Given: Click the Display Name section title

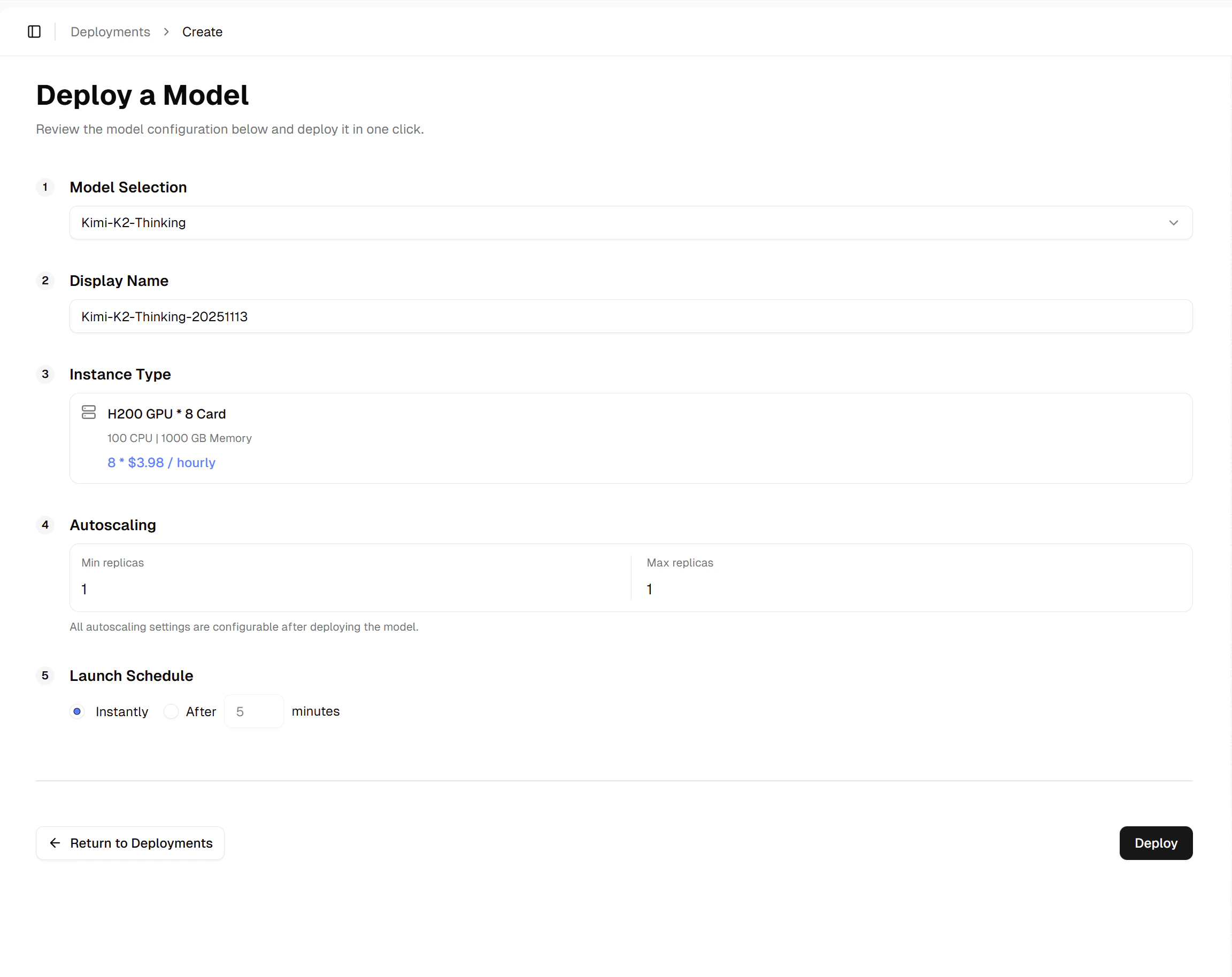Looking at the screenshot, I should [119, 281].
